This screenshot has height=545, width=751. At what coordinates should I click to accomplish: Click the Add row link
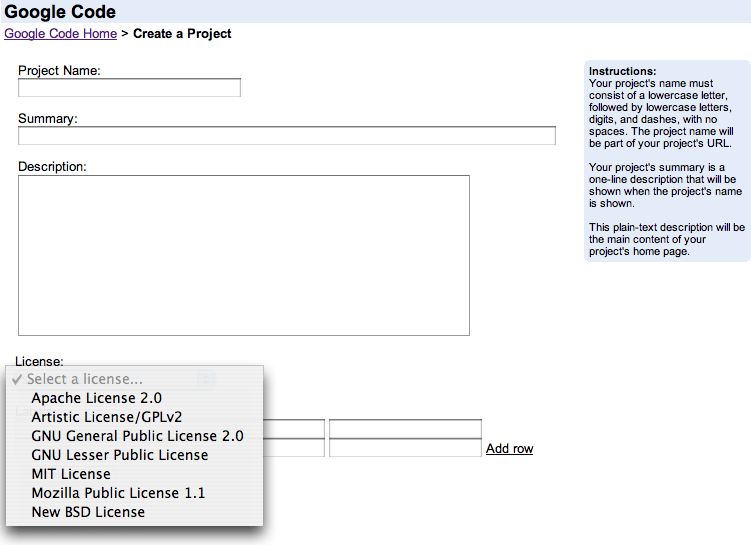[x=510, y=449]
